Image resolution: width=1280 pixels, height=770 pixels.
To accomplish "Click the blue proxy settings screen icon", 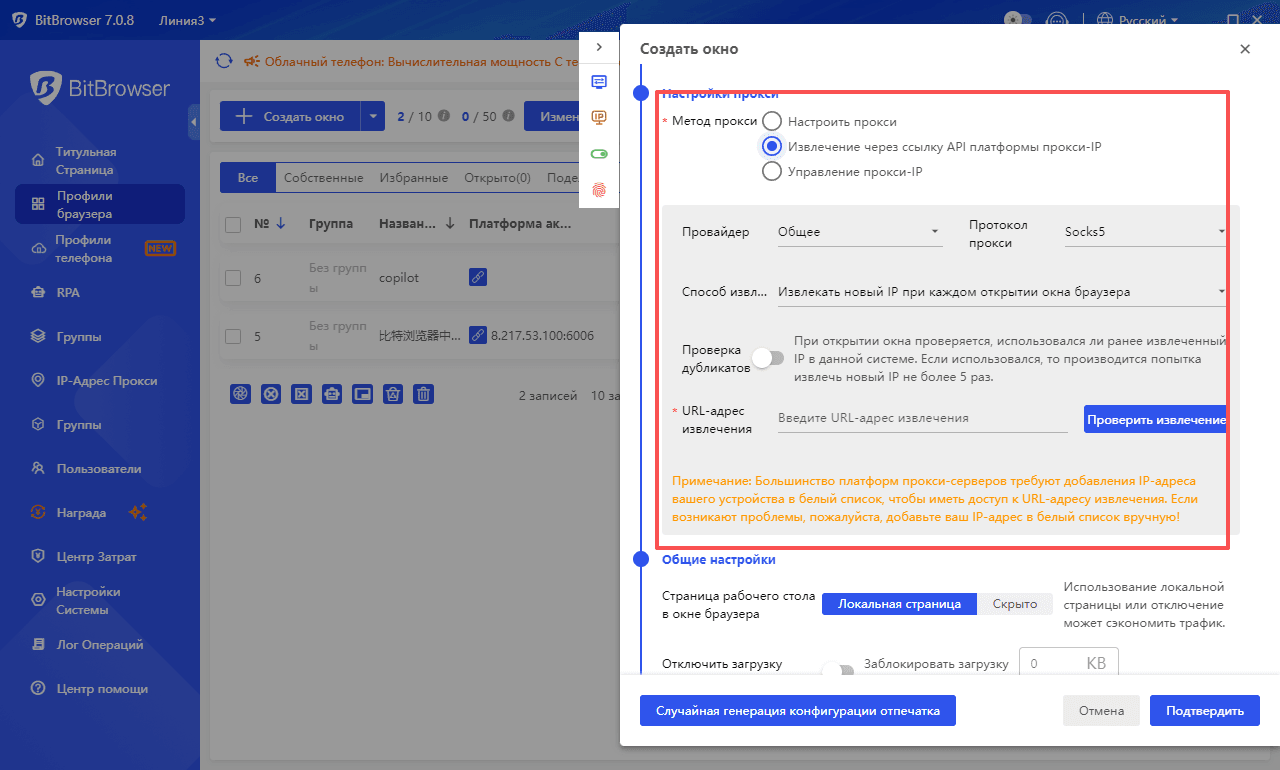I will 598,82.
